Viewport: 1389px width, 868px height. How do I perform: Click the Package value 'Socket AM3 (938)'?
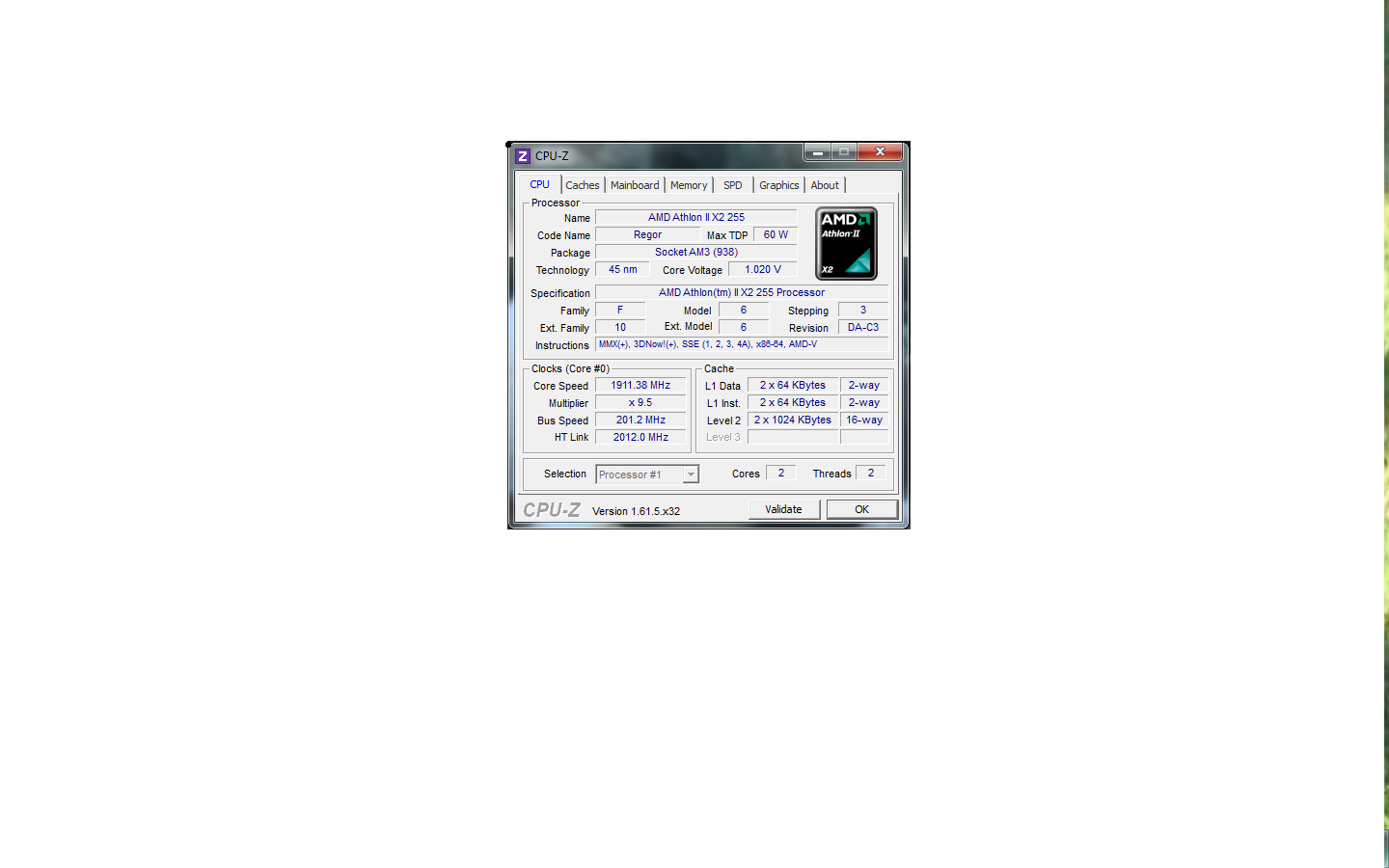(696, 252)
